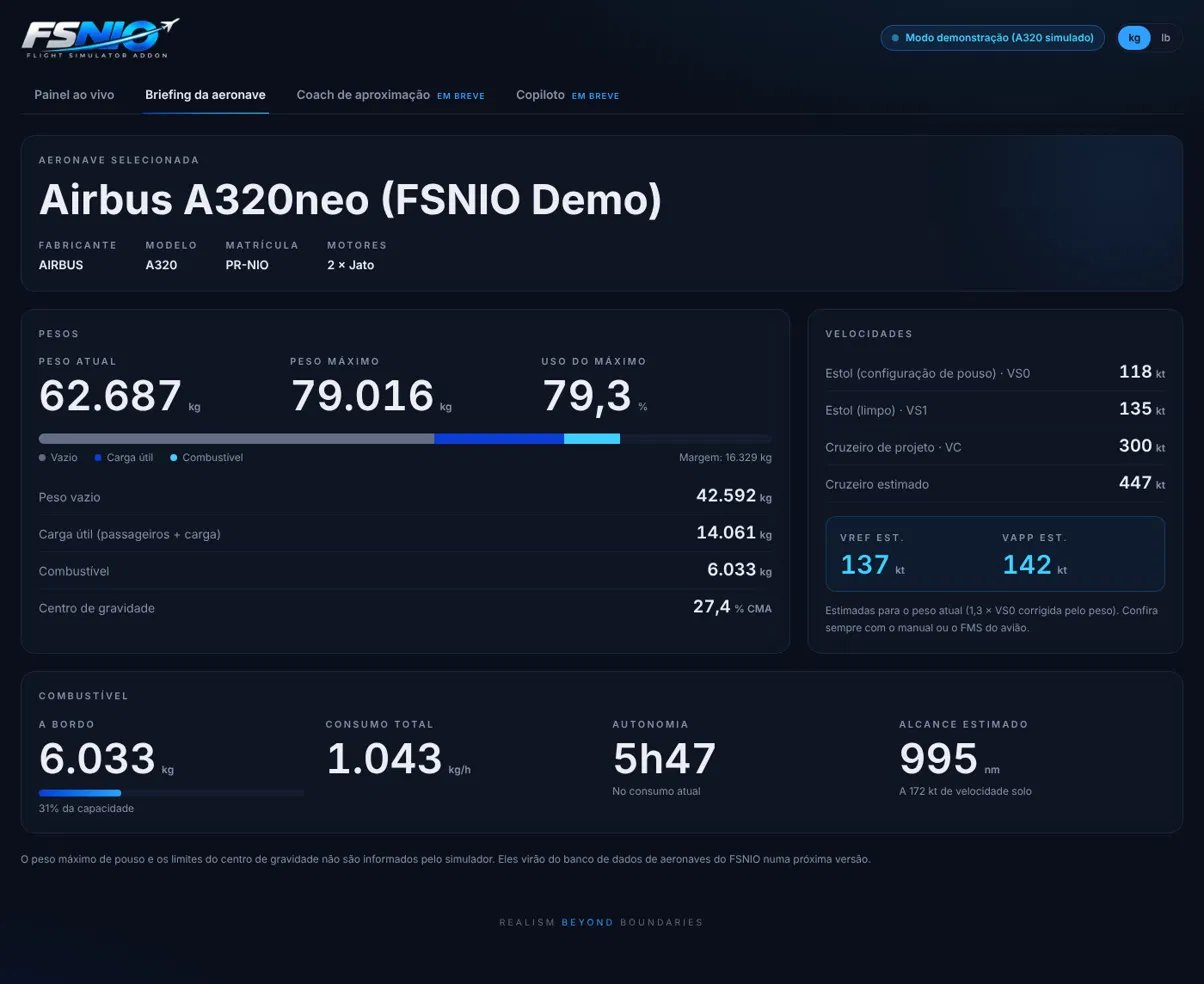This screenshot has height=984, width=1204.
Task: Click the '31% da capacidade' label
Action: pyautogui.click(x=86, y=808)
